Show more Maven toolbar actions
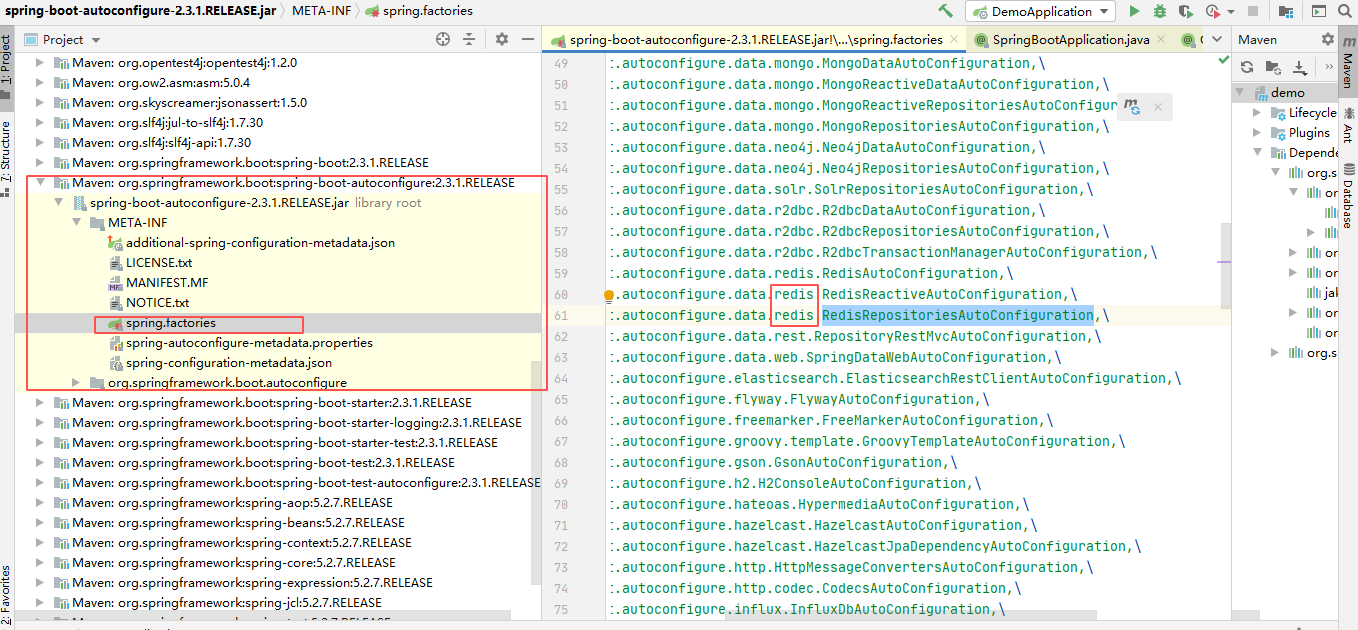Viewport: 1358px width, 630px height. (x=1327, y=67)
